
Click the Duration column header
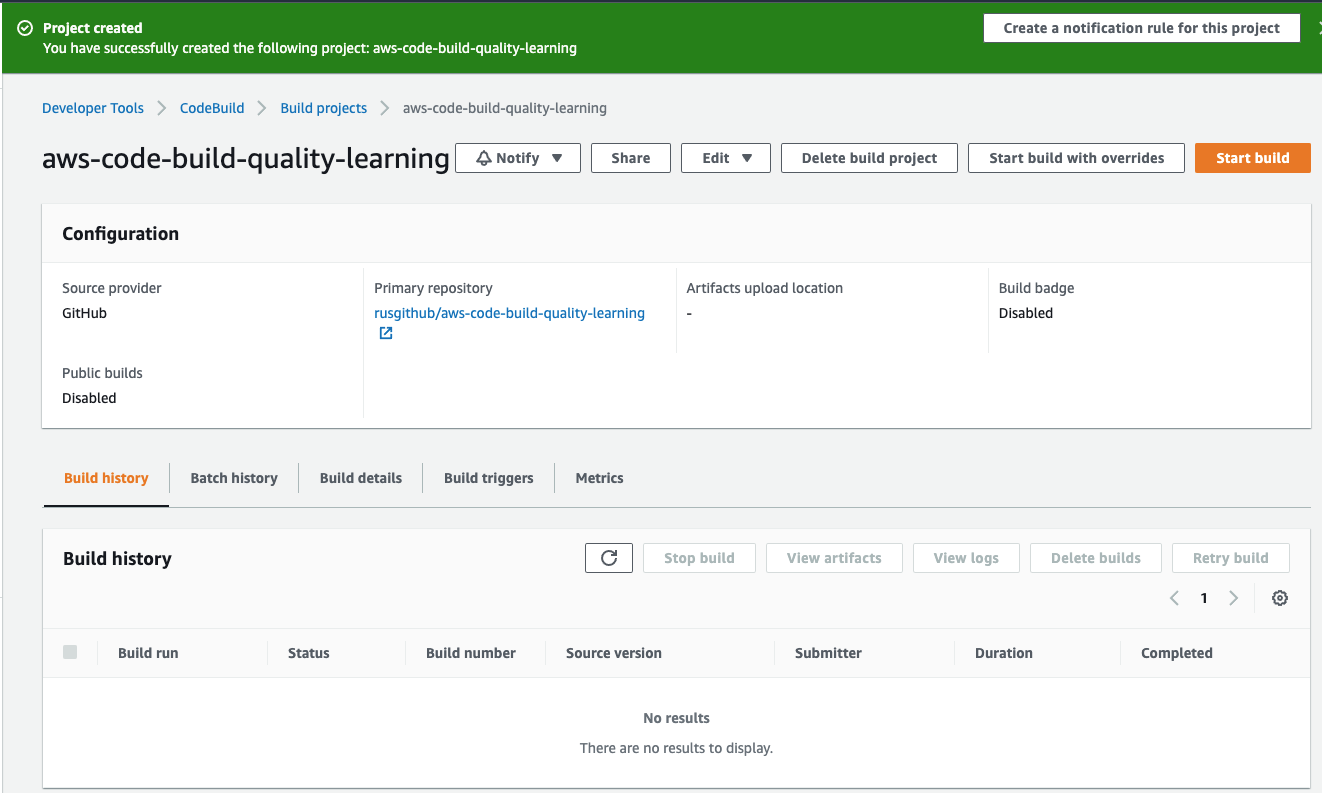(x=1004, y=653)
